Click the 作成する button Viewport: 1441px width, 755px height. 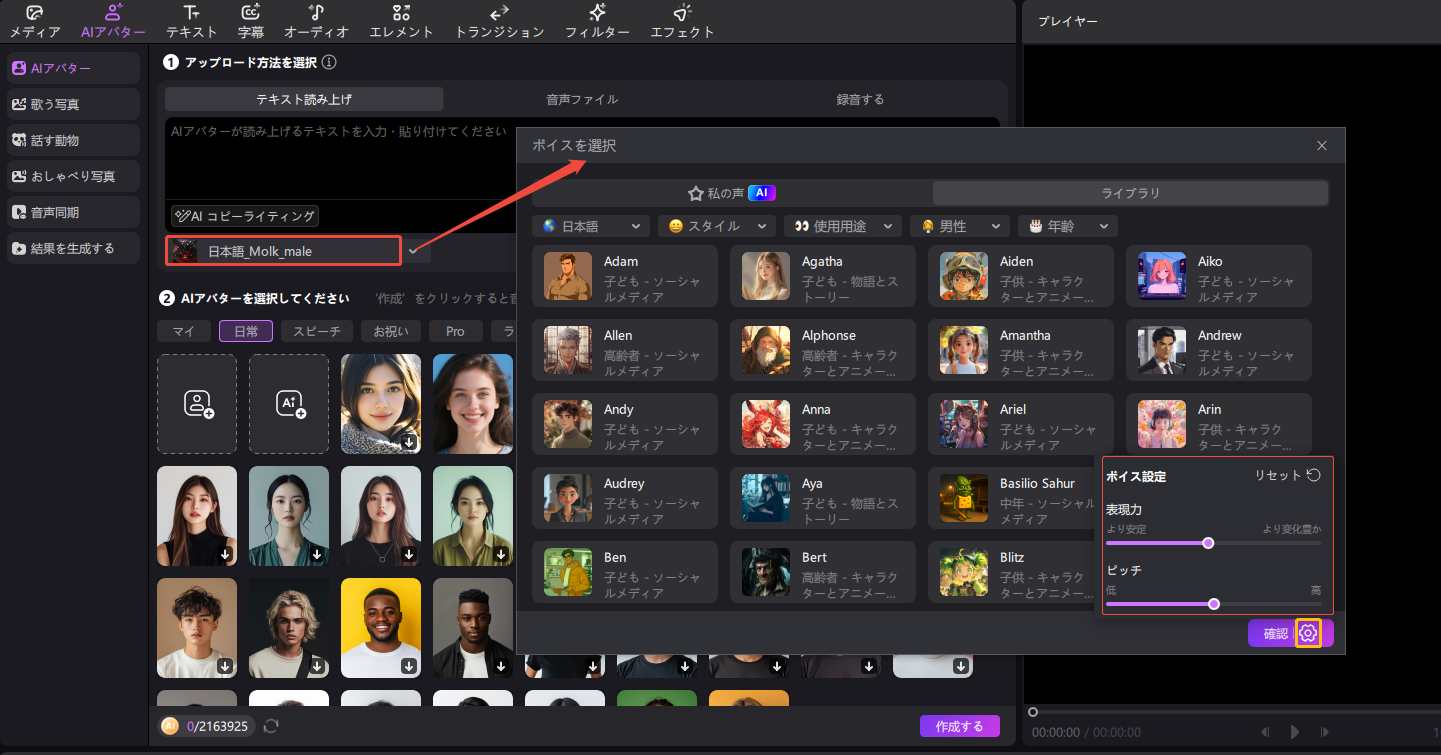[959, 726]
